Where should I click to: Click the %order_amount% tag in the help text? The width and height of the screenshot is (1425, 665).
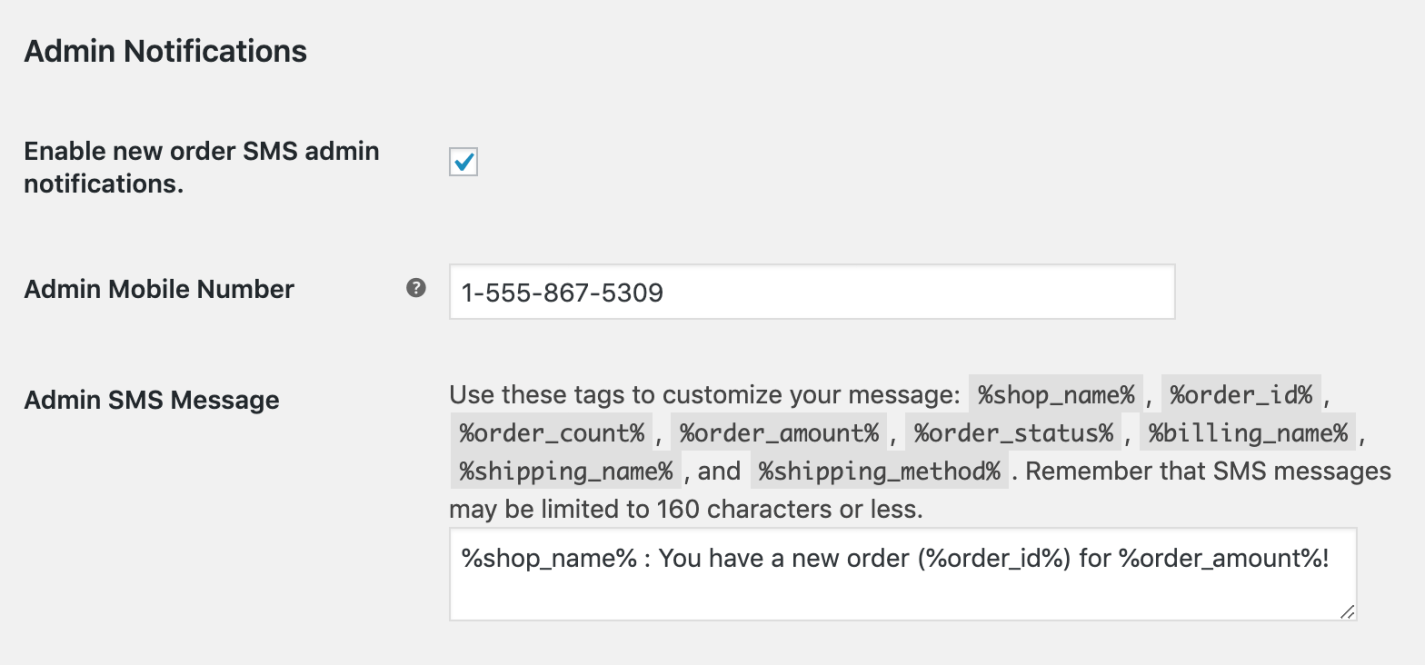tap(779, 434)
